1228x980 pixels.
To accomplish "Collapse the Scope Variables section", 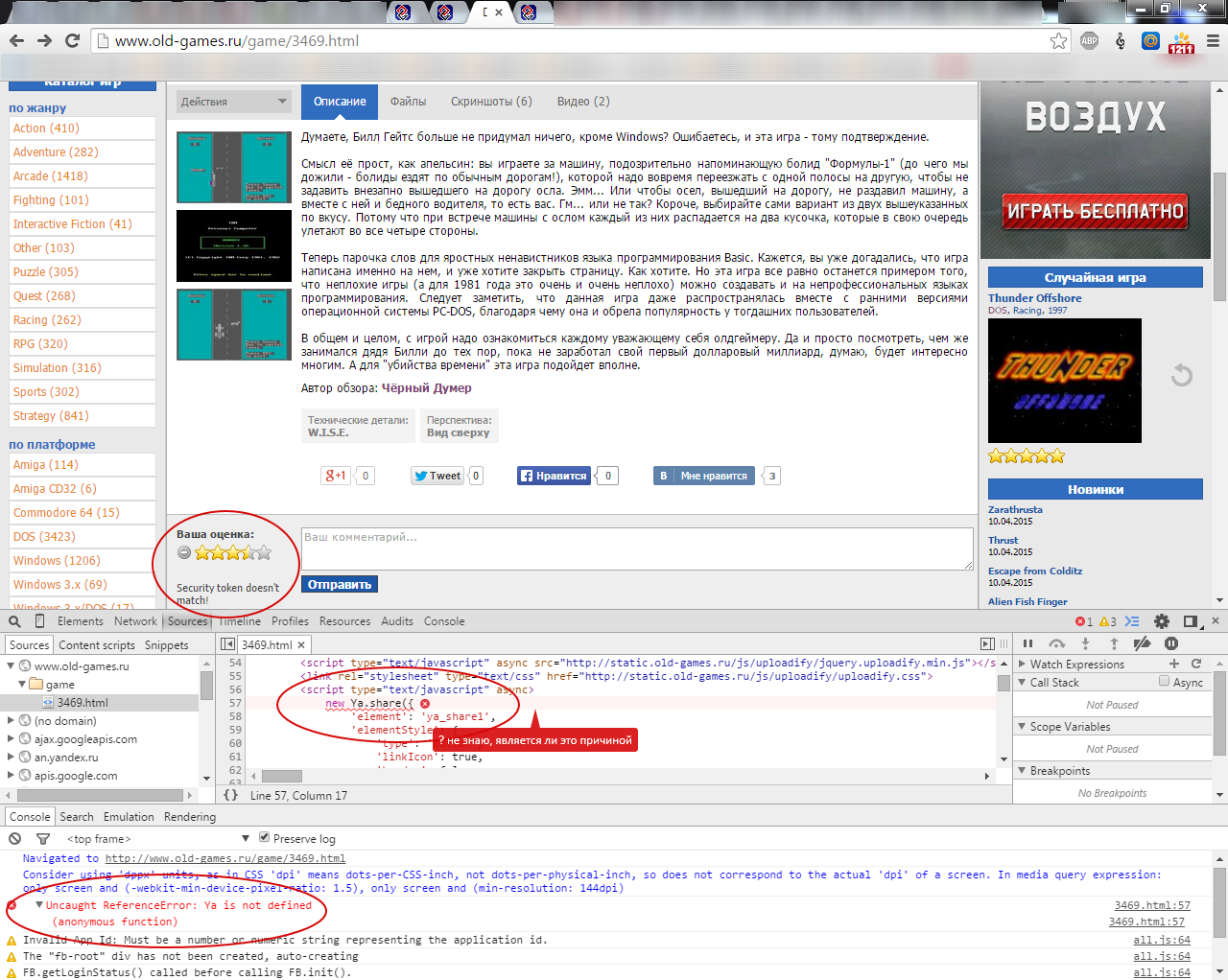I will [1022, 726].
